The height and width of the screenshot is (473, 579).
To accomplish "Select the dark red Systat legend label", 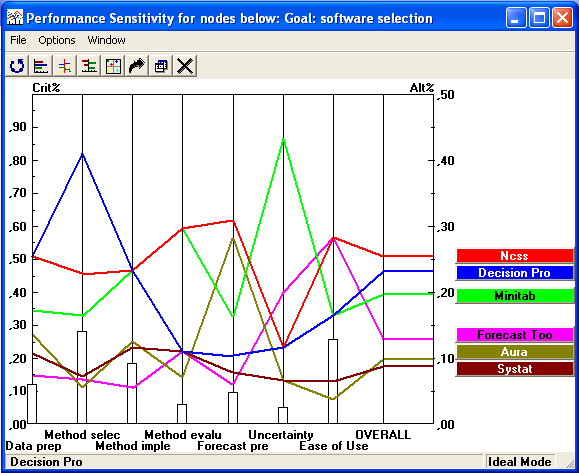I will 514,369.
